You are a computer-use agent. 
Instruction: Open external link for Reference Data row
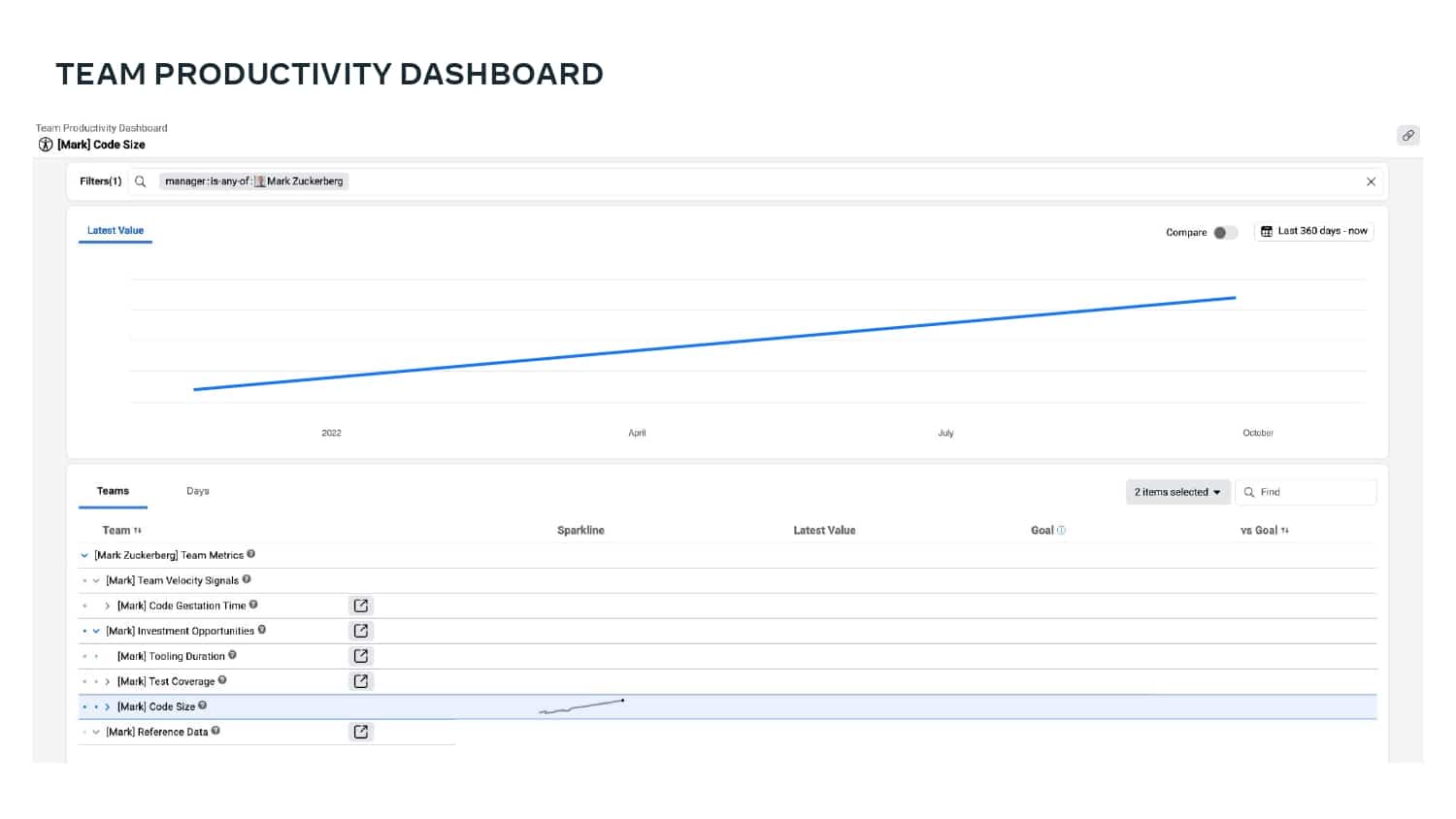[x=361, y=732]
